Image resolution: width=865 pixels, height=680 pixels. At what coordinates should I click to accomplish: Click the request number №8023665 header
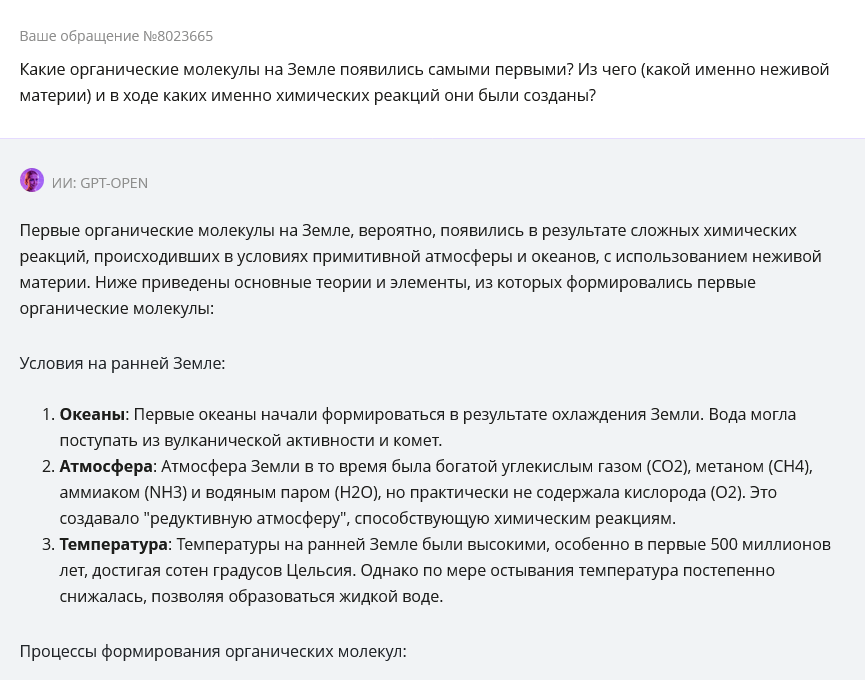point(116,36)
